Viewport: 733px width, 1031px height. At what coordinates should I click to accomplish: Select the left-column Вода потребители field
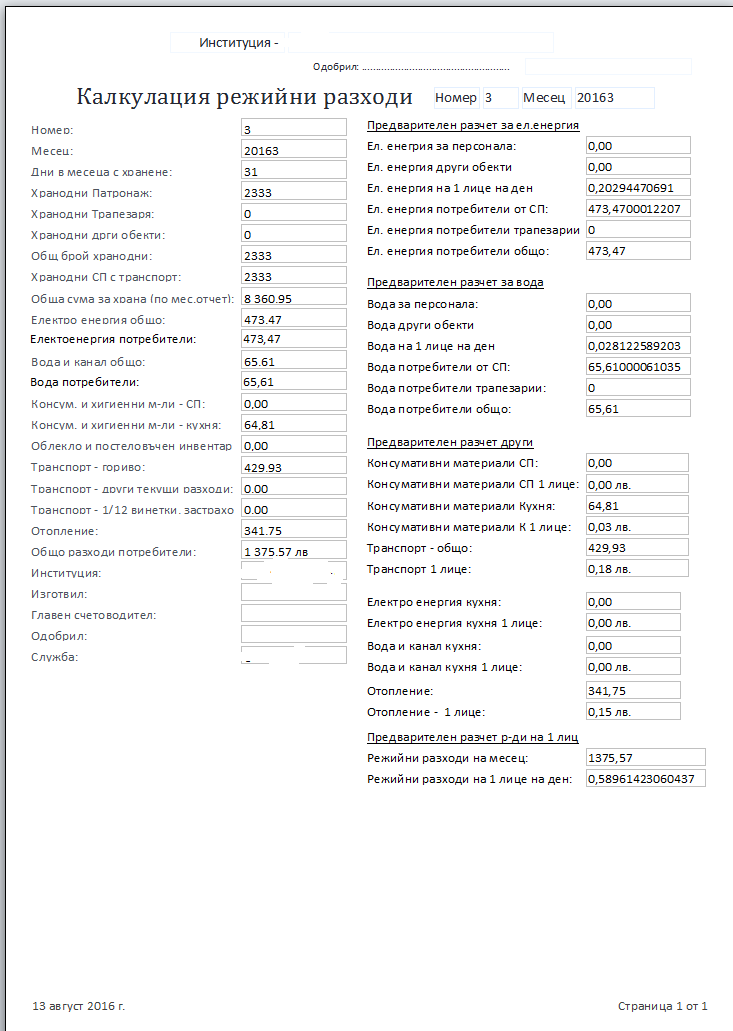tap(294, 382)
